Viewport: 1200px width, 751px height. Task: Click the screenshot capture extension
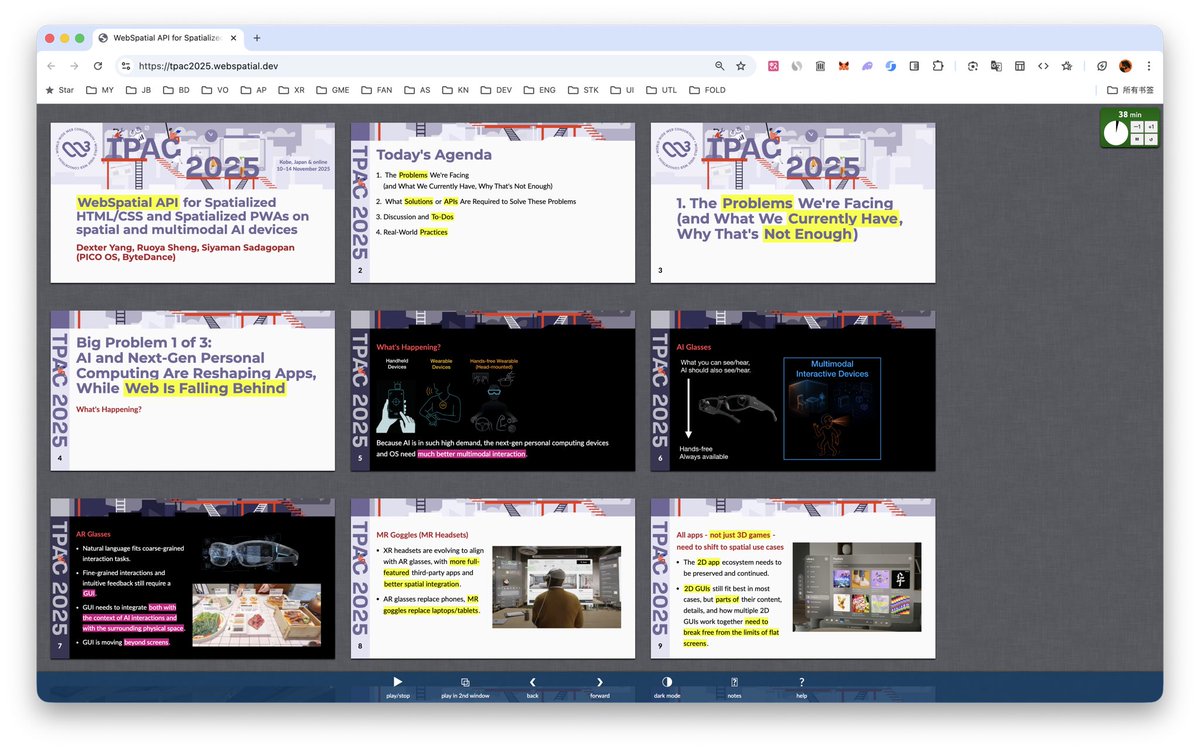pyautogui.click(x=973, y=66)
